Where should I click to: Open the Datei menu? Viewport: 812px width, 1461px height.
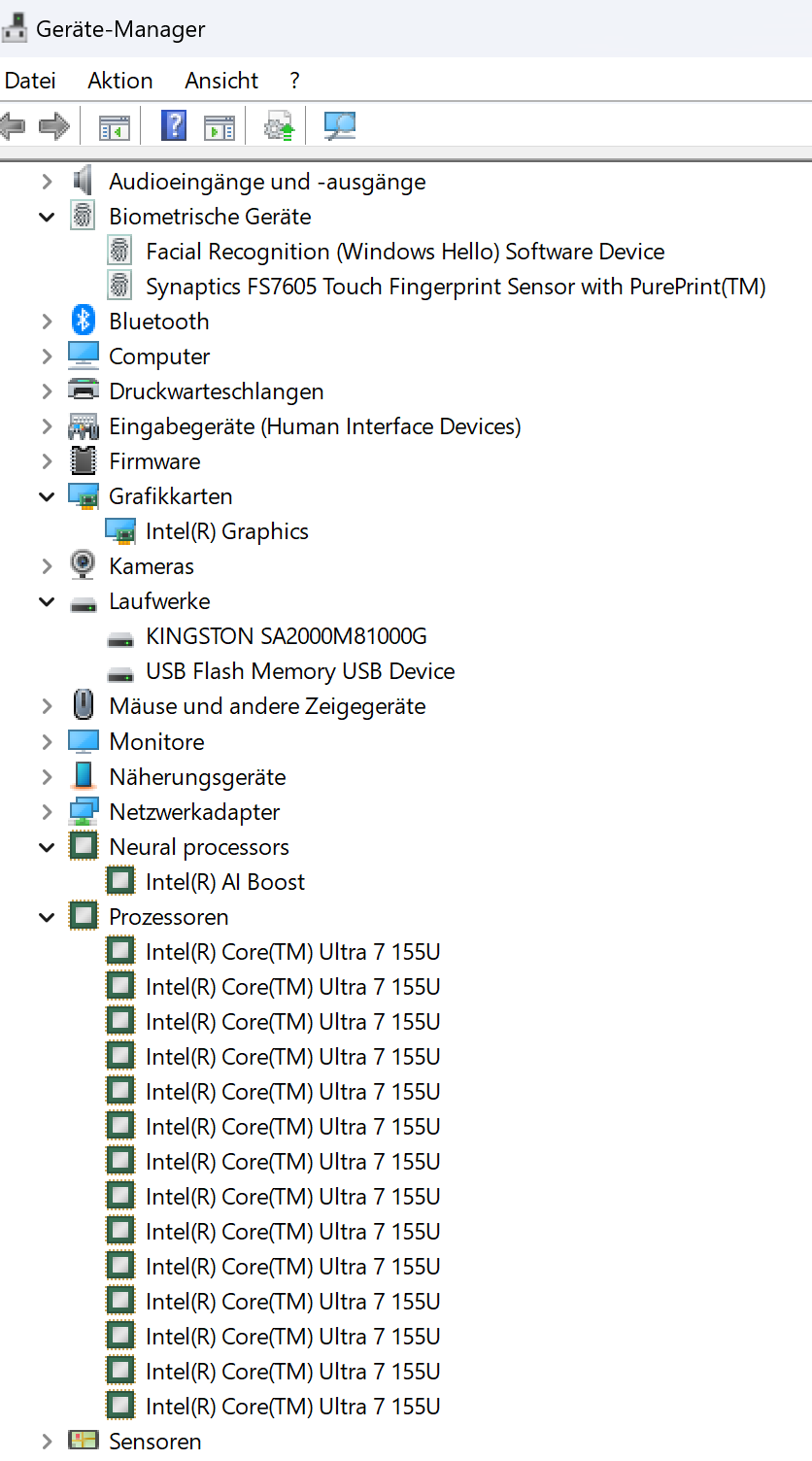point(30,80)
